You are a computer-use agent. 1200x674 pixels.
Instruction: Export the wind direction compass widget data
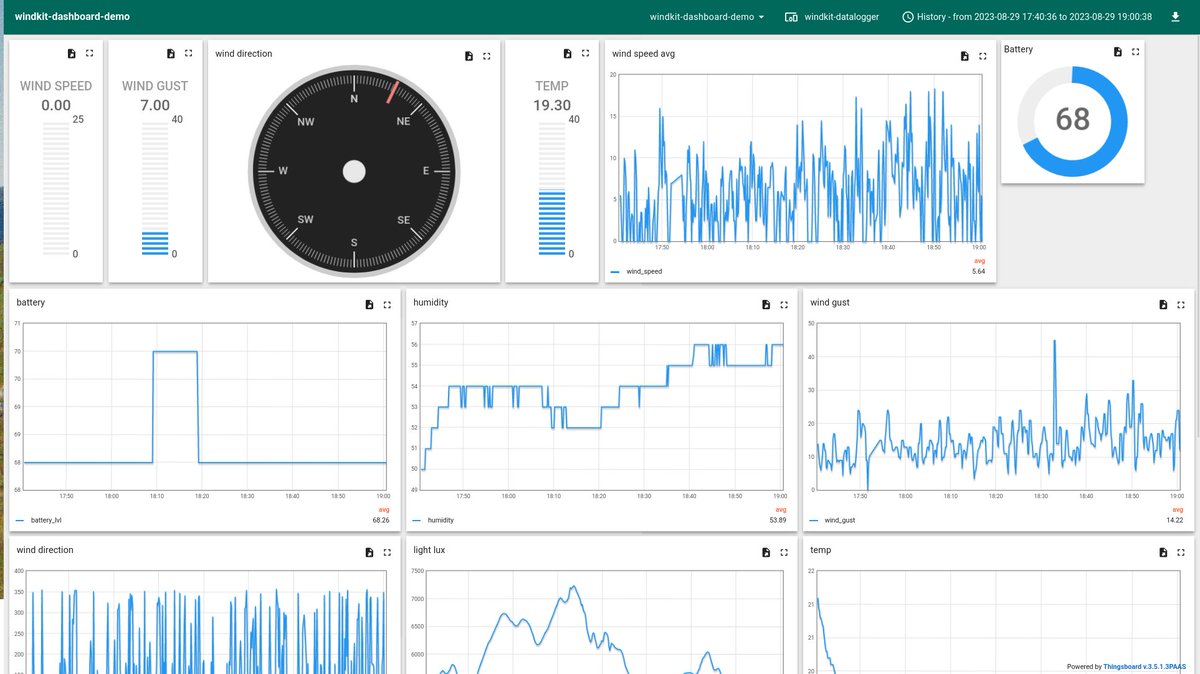[469, 56]
